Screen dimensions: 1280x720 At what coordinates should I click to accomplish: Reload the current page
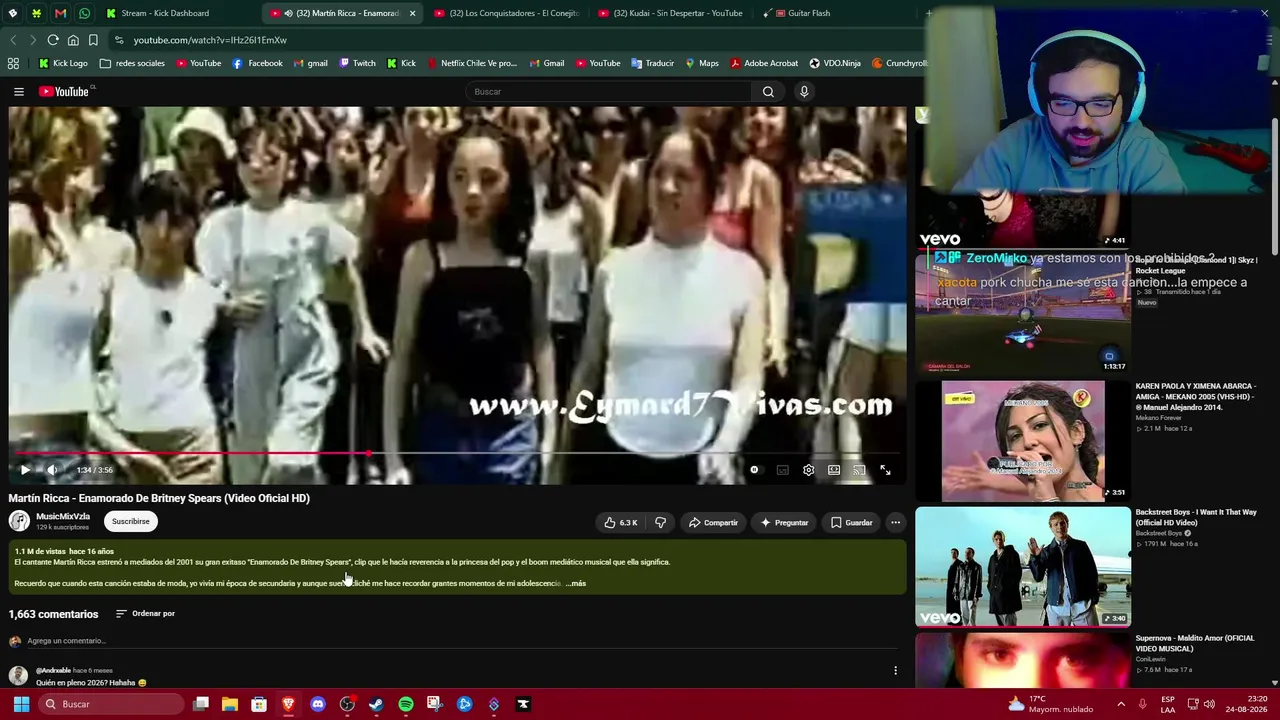coord(53,40)
